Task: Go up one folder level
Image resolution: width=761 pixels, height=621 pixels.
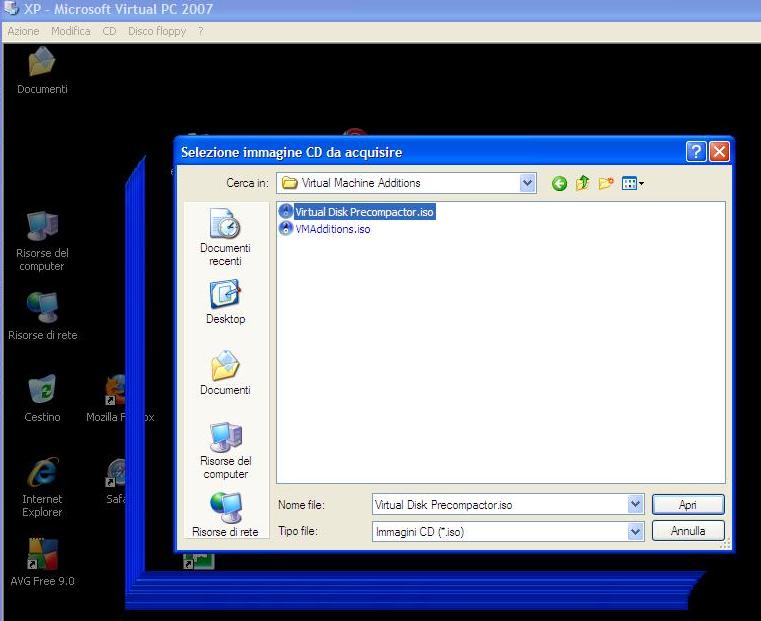Action: (582, 183)
